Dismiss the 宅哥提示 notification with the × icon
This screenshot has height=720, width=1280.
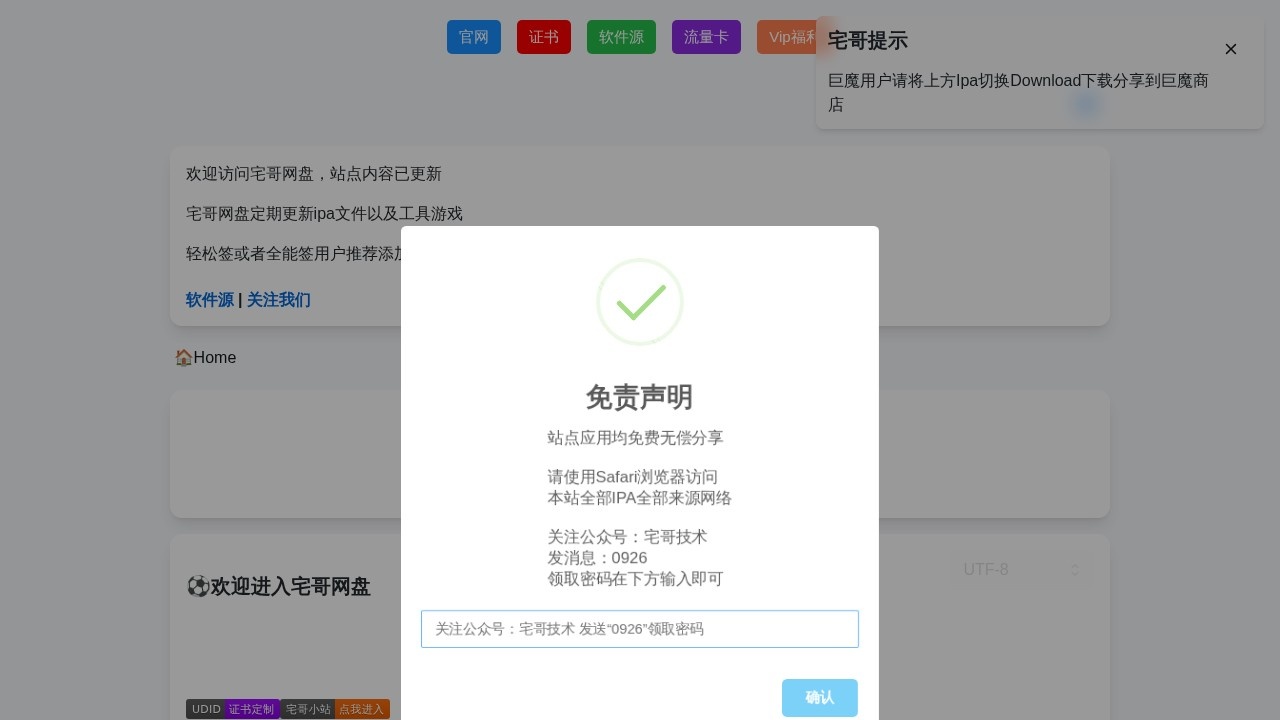coord(1231,49)
